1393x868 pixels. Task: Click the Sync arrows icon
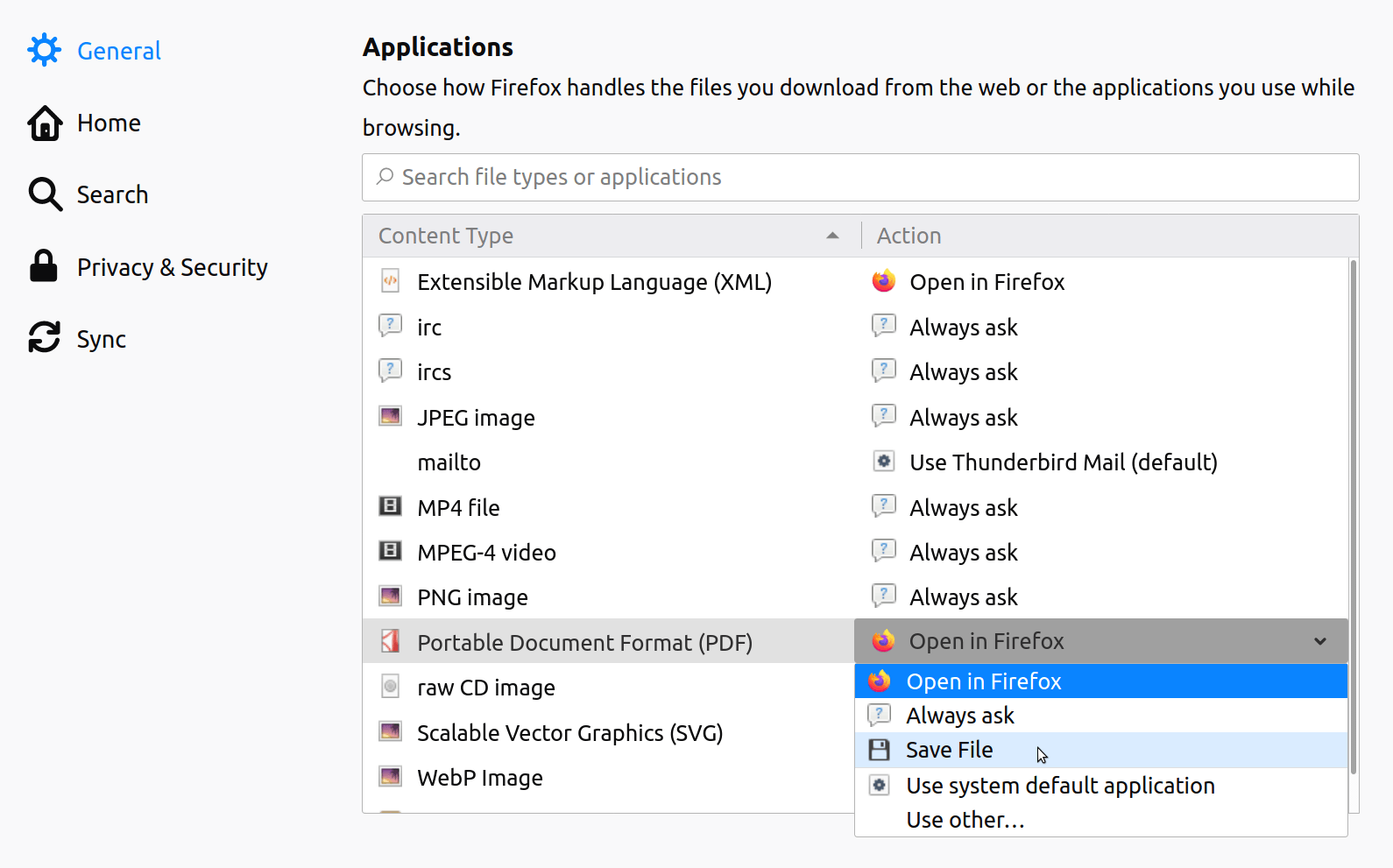click(44, 338)
